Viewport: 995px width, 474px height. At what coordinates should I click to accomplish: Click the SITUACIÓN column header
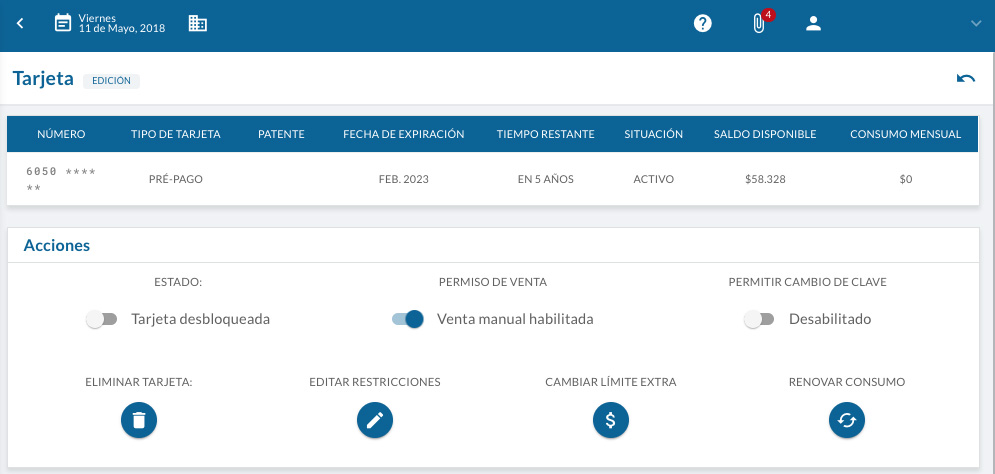click(654, 135)
